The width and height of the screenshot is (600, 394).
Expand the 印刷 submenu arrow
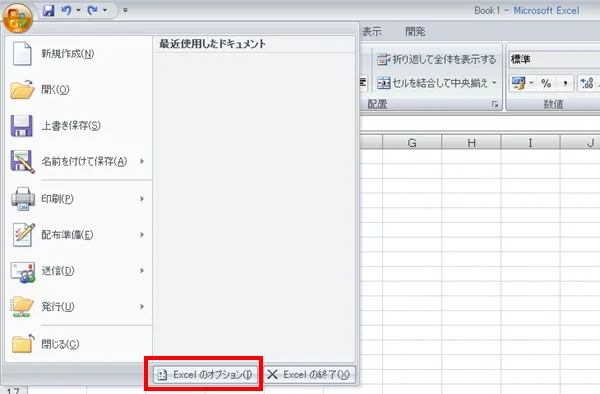click(x=142, y=199)
